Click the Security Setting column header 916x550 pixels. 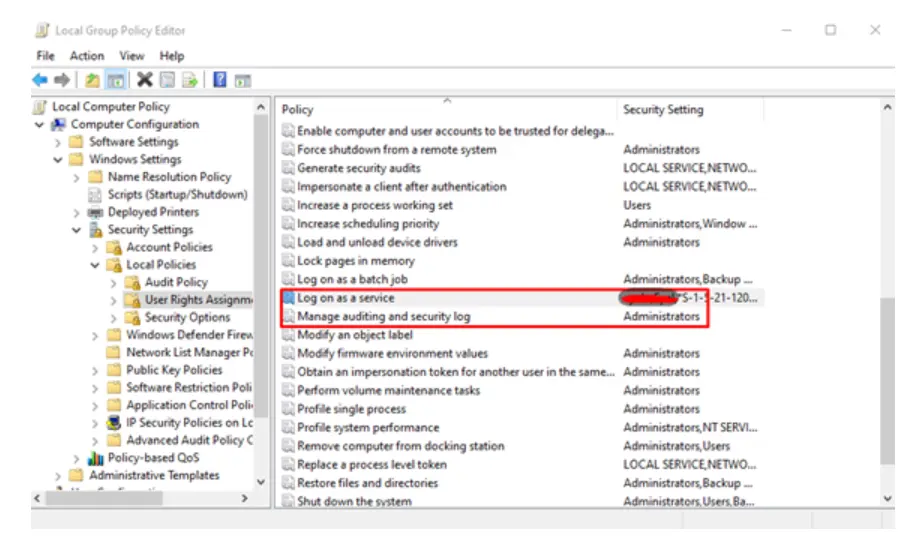pos(663,109)
